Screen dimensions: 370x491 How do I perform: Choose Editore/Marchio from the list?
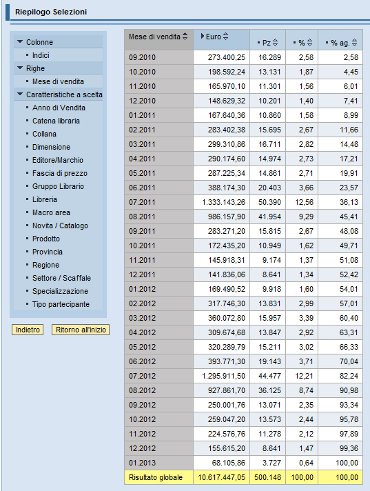click(58, 160)
